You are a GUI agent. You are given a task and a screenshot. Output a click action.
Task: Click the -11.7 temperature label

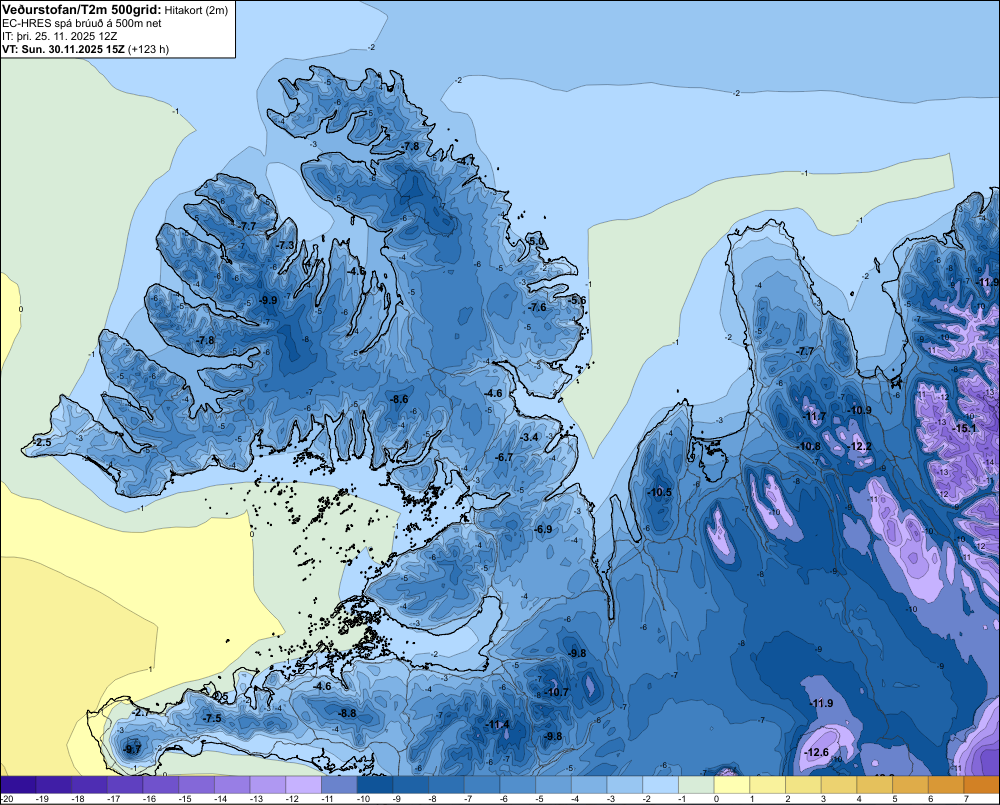814,417
